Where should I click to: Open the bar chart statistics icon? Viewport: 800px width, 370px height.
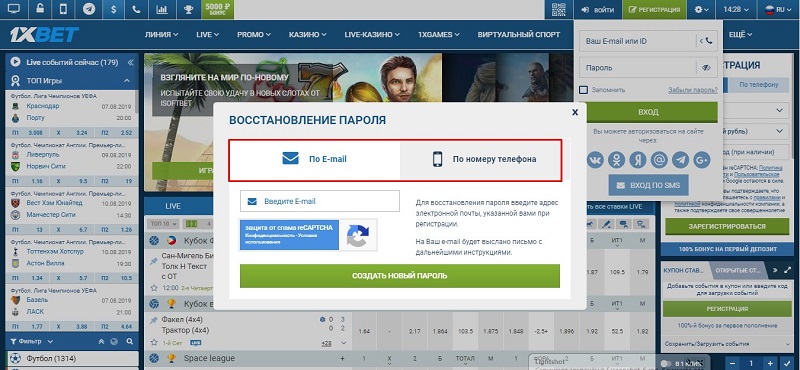[x=162, y=9]
